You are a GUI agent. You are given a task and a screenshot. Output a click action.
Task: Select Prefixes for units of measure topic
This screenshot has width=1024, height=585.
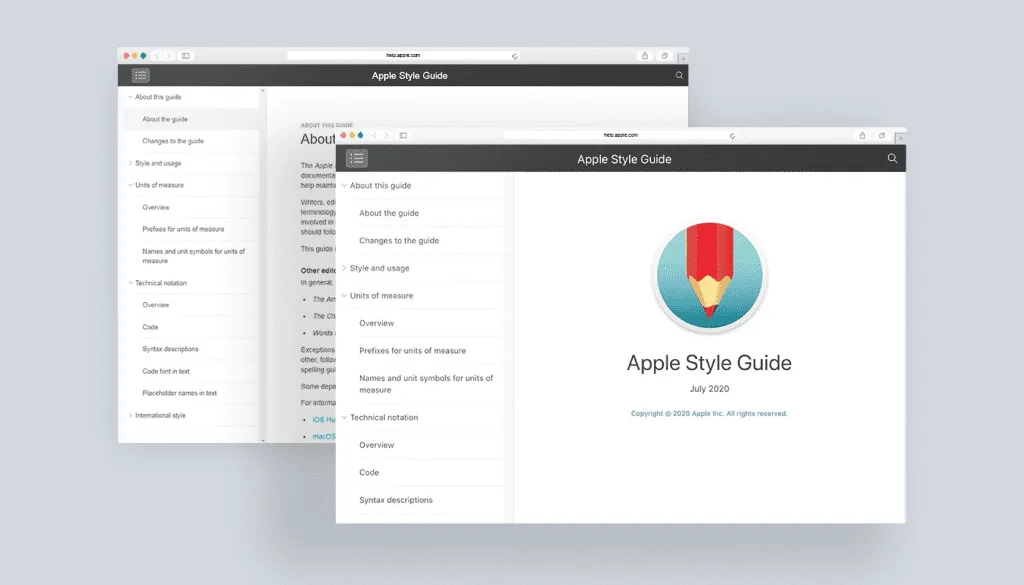click(414, 350)
